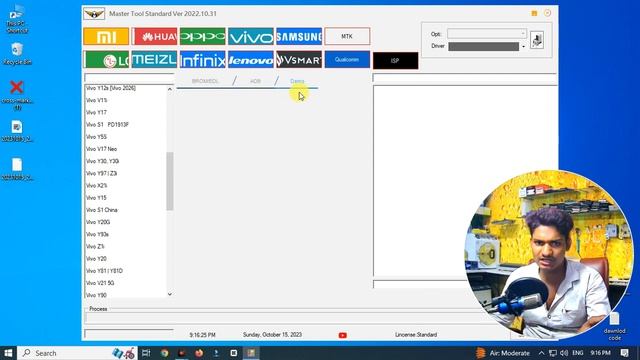The height and width of the screenshot is (360, 640).
Task: Show hidden system tray icons
Action: coord(541,353)
